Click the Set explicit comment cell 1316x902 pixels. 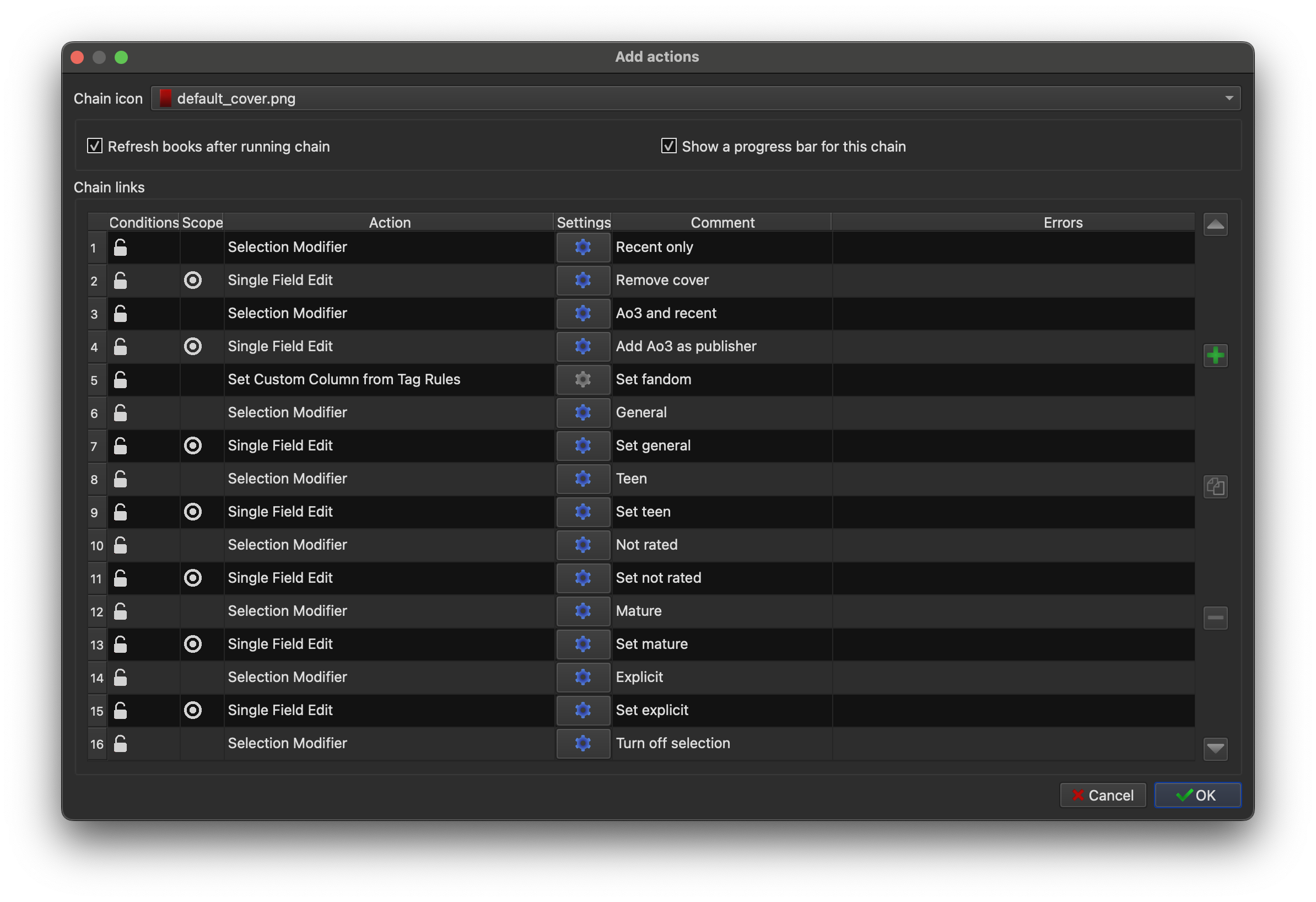click(x=722, y=711)
